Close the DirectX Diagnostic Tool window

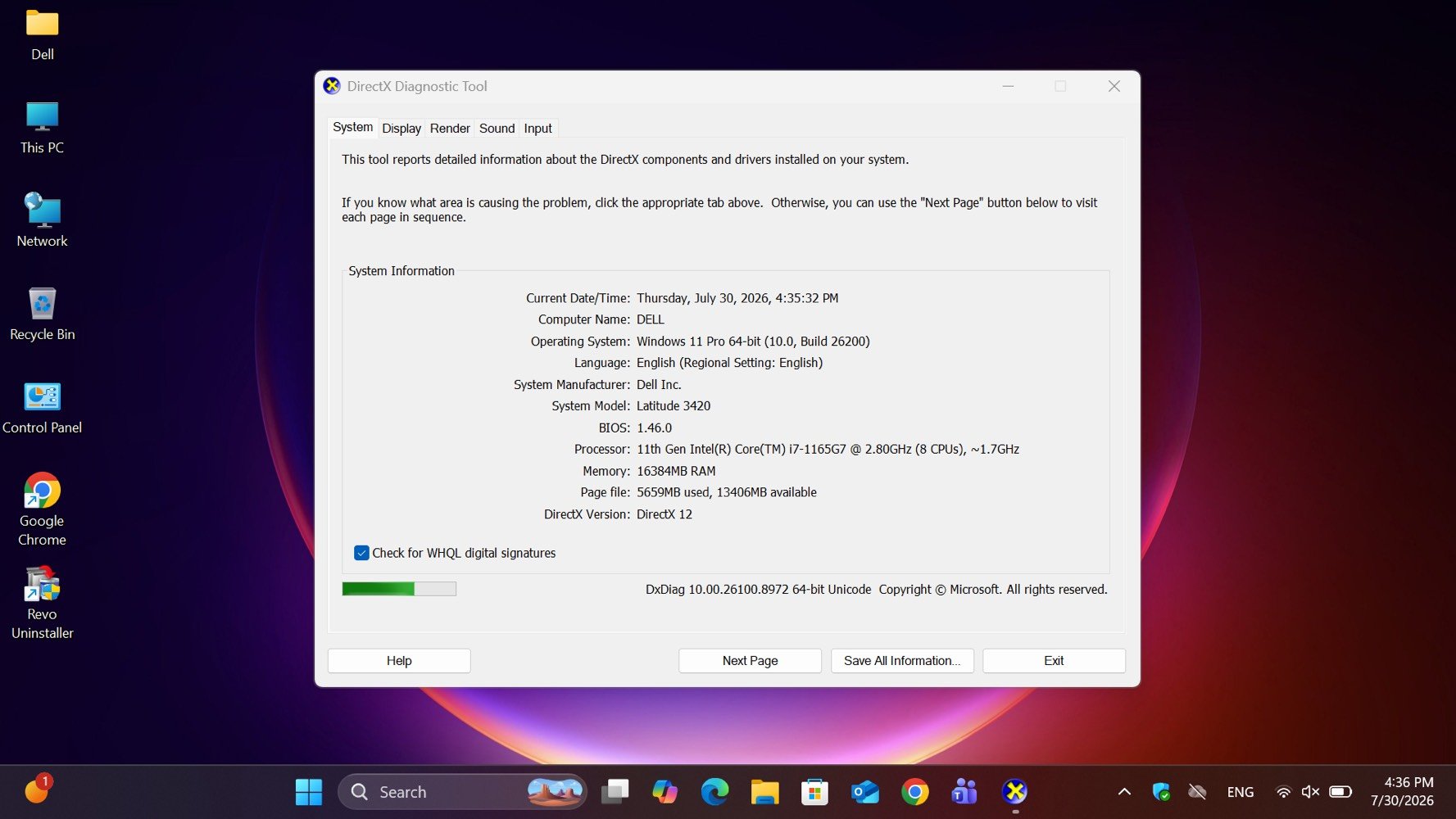coord(1114,86)
